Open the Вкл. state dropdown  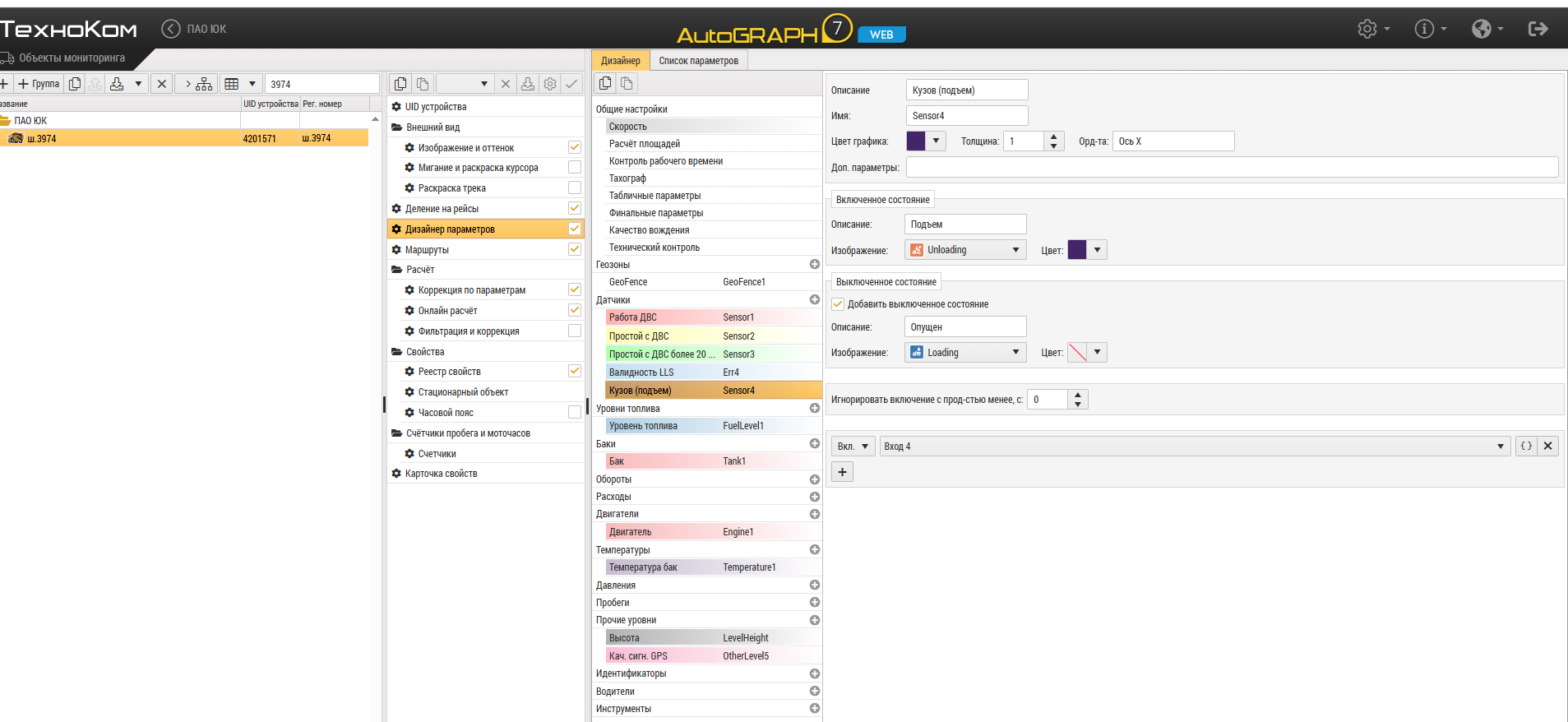(853, 446)
